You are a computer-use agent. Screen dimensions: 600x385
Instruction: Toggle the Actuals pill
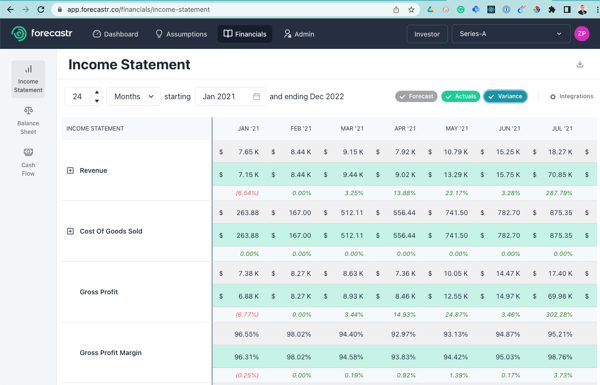[460, 96]
